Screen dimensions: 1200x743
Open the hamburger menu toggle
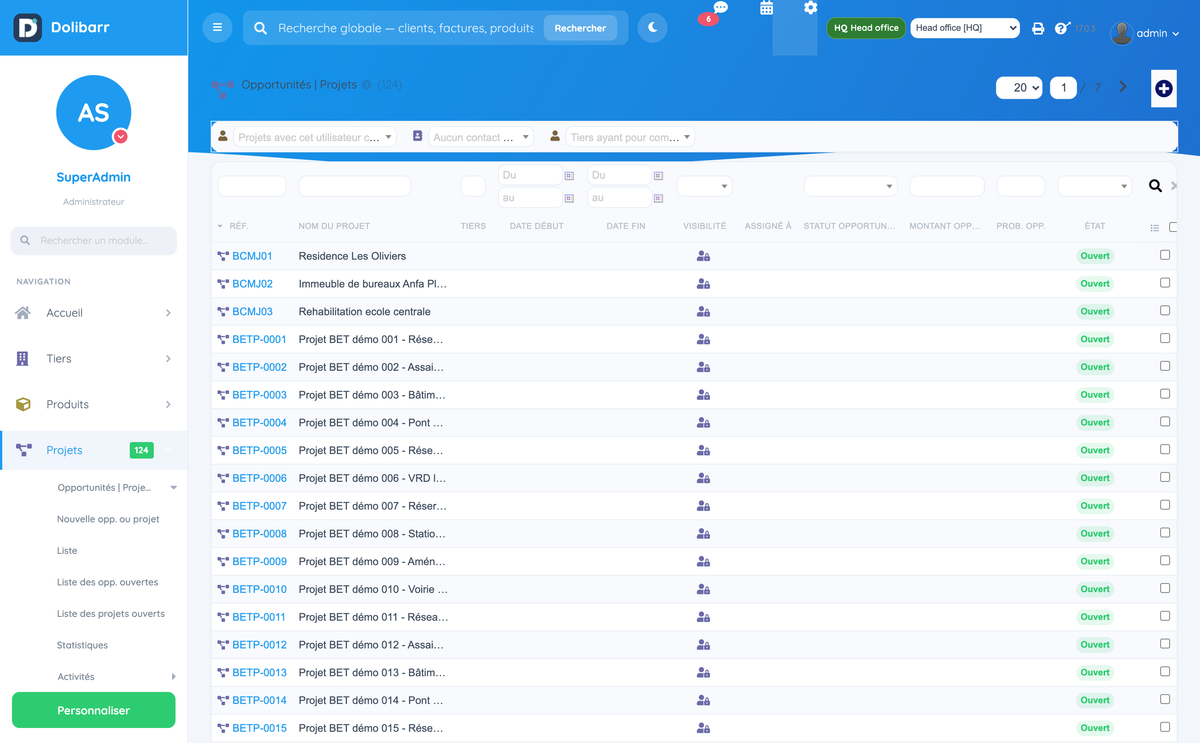(x=217, y=28)
